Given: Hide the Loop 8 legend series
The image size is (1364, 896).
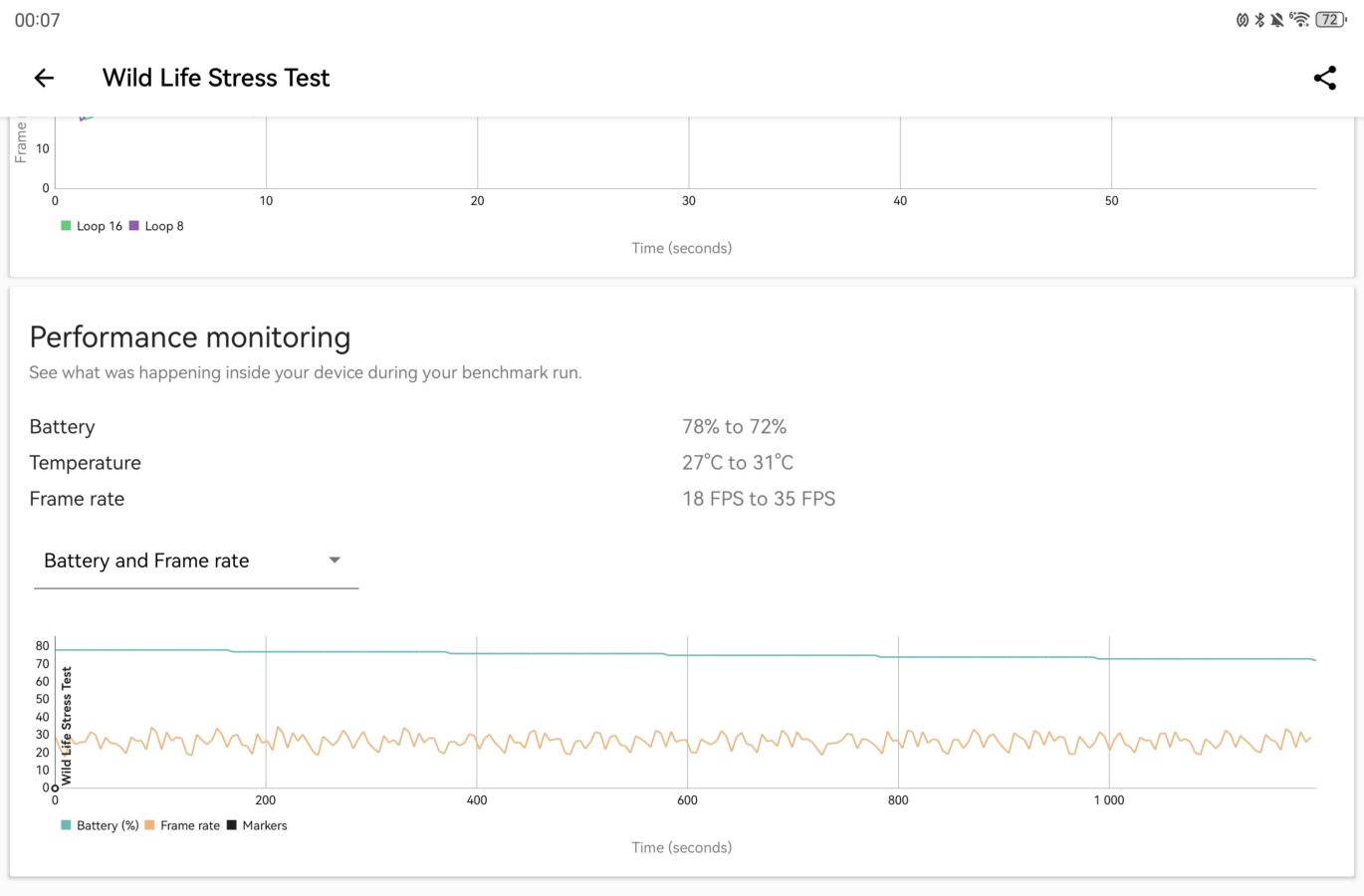Looking at the screenshot, I should [157, 226].
